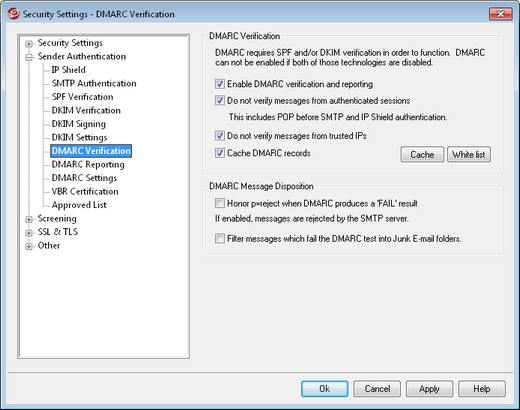The height and width of the screenshot is (410, 520).
Task: Open the White list button
Action: (x=469, y=155)
